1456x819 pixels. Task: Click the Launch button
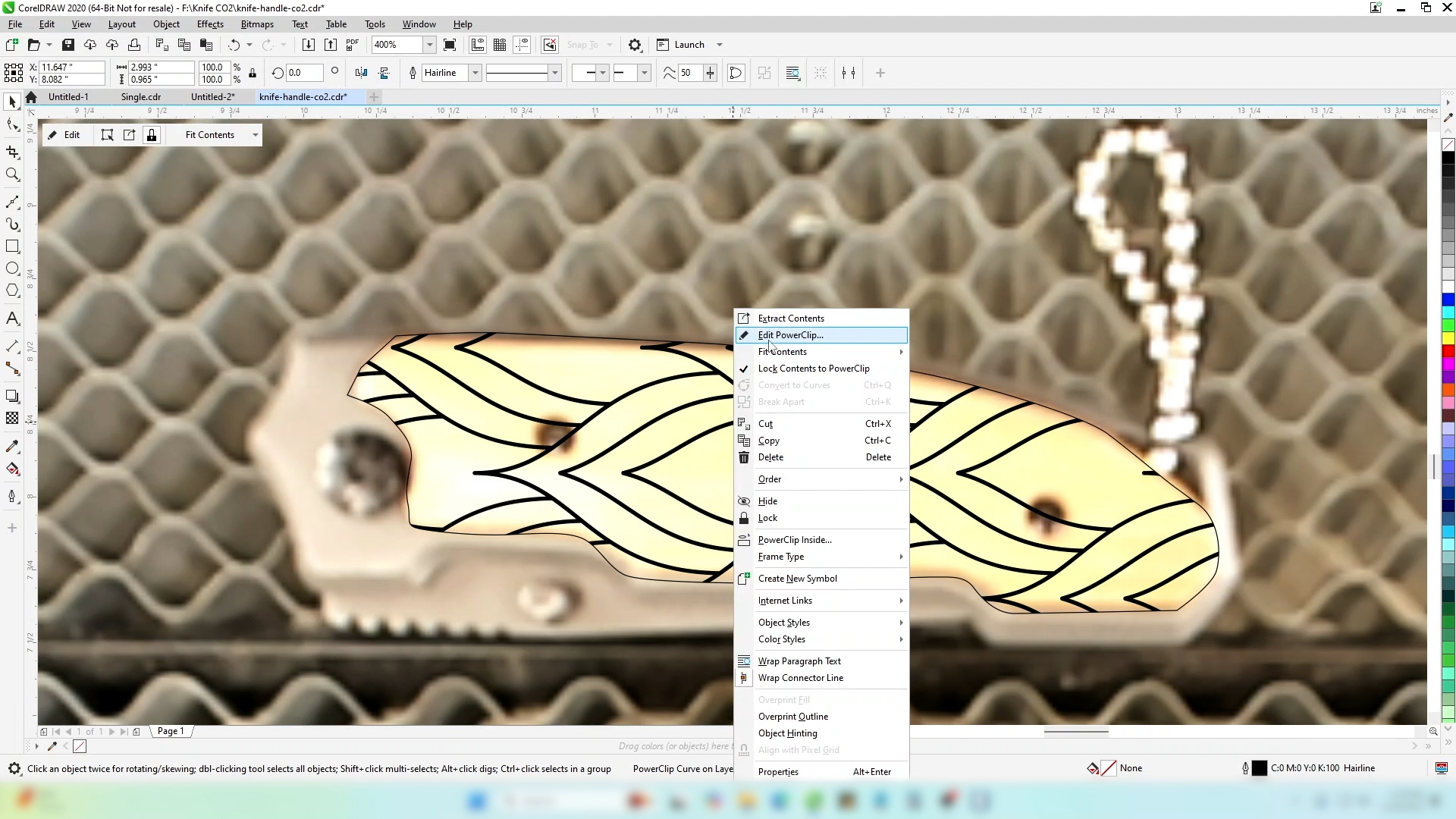pyautogui.click(x=689, y=45)
